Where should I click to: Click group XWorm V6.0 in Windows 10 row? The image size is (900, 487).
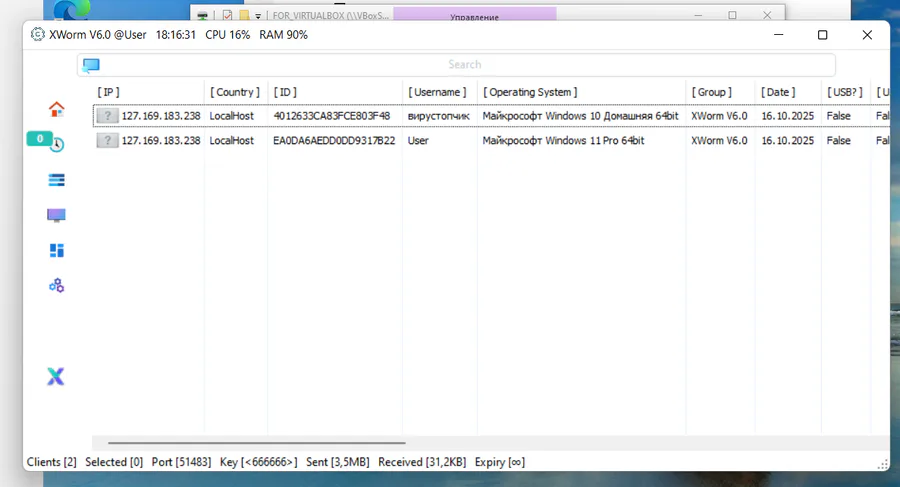pyautogui.click(x=719, y=116)
